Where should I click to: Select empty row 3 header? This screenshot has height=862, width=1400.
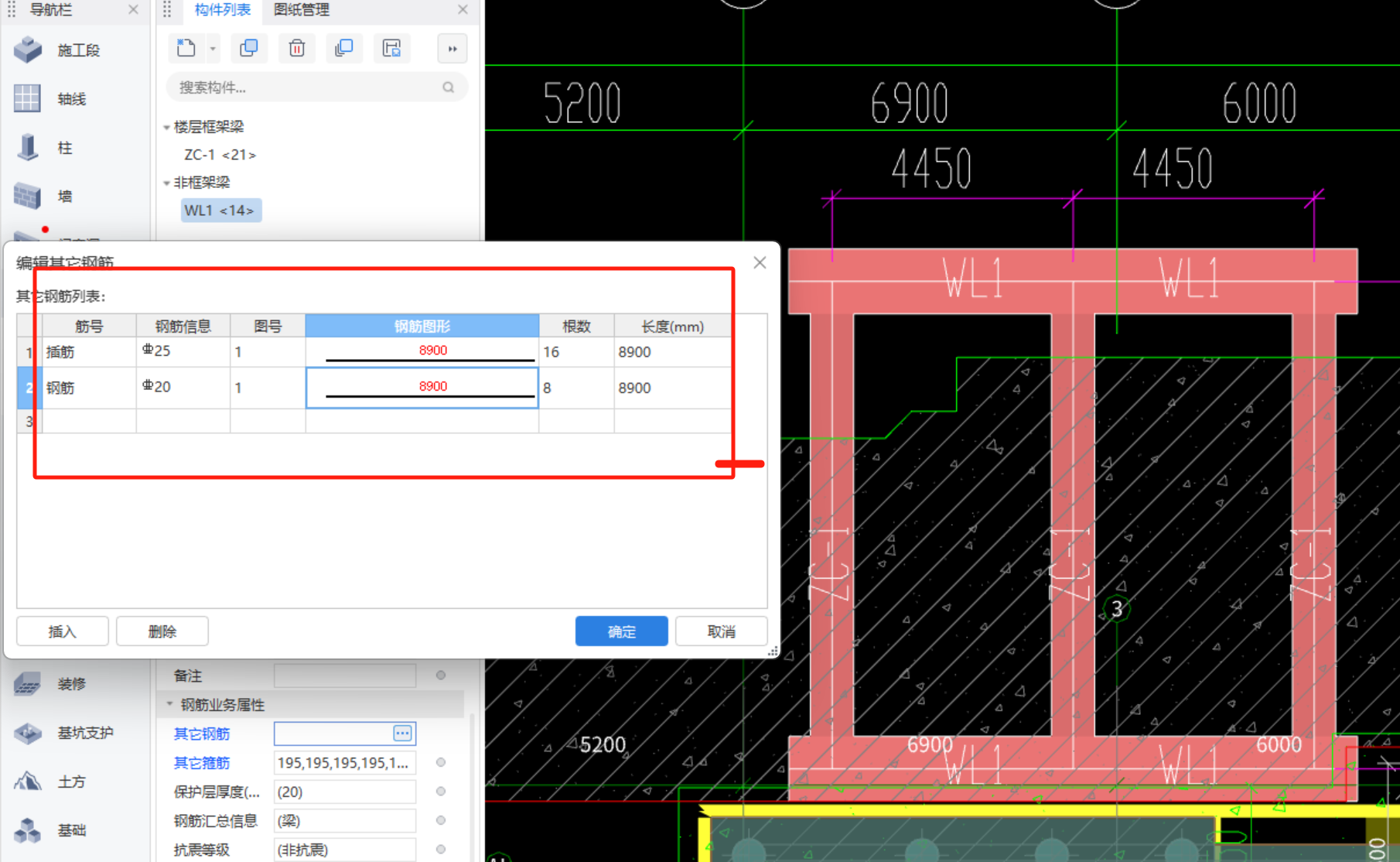(x=29, y=422)
